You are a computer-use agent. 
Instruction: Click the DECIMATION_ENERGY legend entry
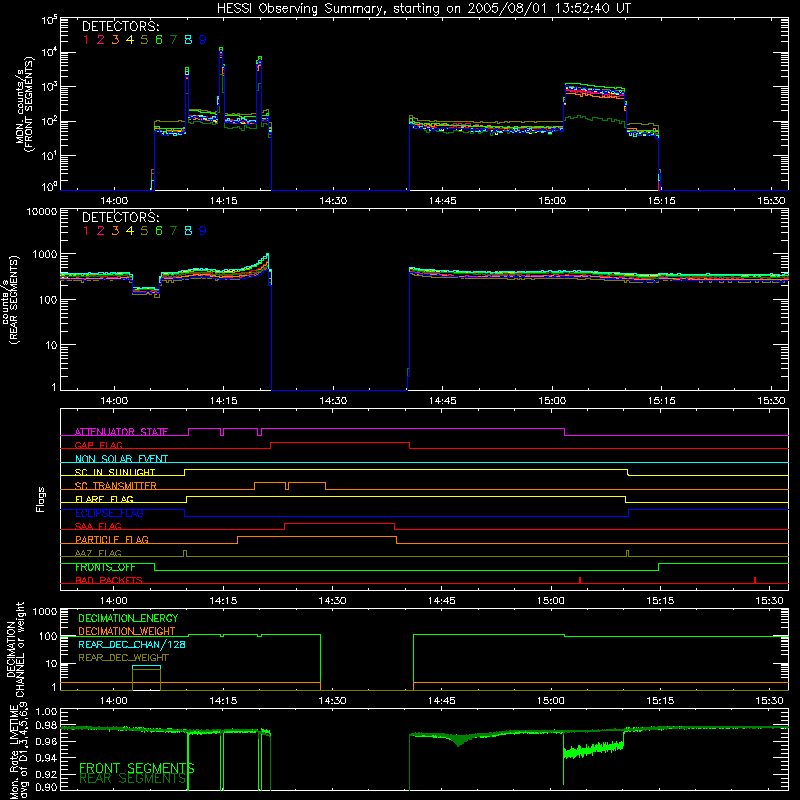pyautogui.click(x=128, y=618)
